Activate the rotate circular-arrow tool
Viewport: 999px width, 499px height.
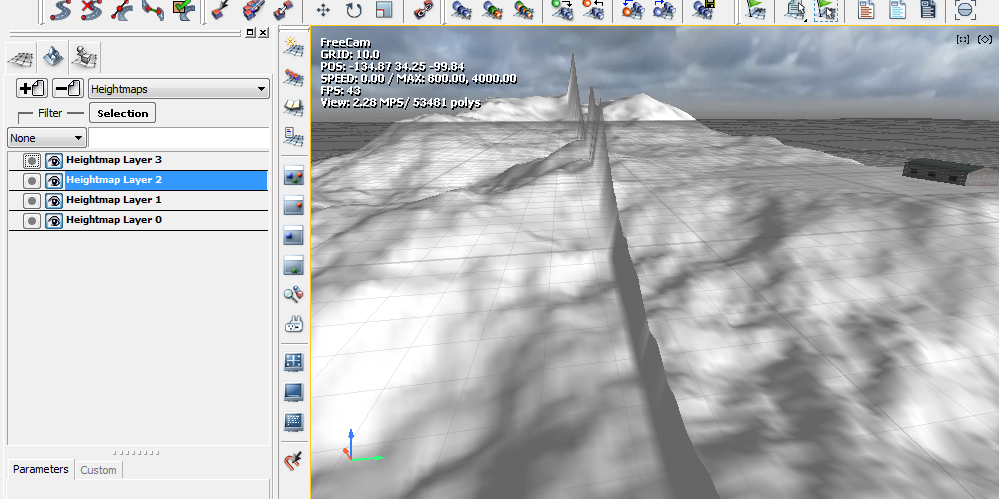point(354,10)
